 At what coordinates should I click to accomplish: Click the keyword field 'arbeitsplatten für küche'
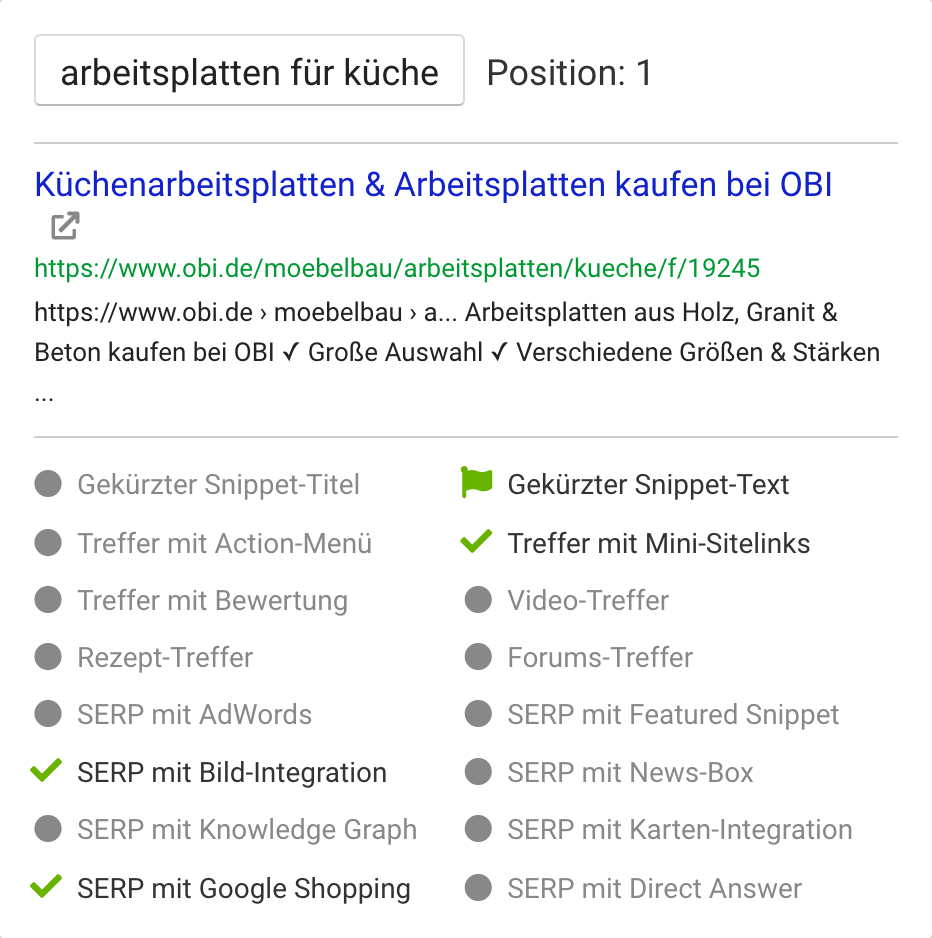tap(249, 72)
